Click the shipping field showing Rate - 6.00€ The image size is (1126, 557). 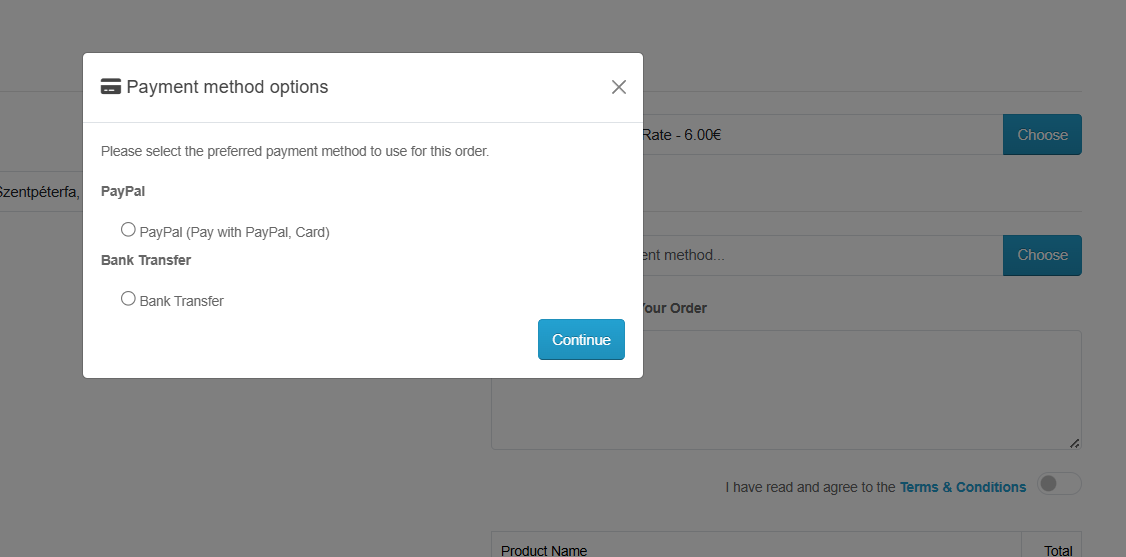click(x=820, y=135)
